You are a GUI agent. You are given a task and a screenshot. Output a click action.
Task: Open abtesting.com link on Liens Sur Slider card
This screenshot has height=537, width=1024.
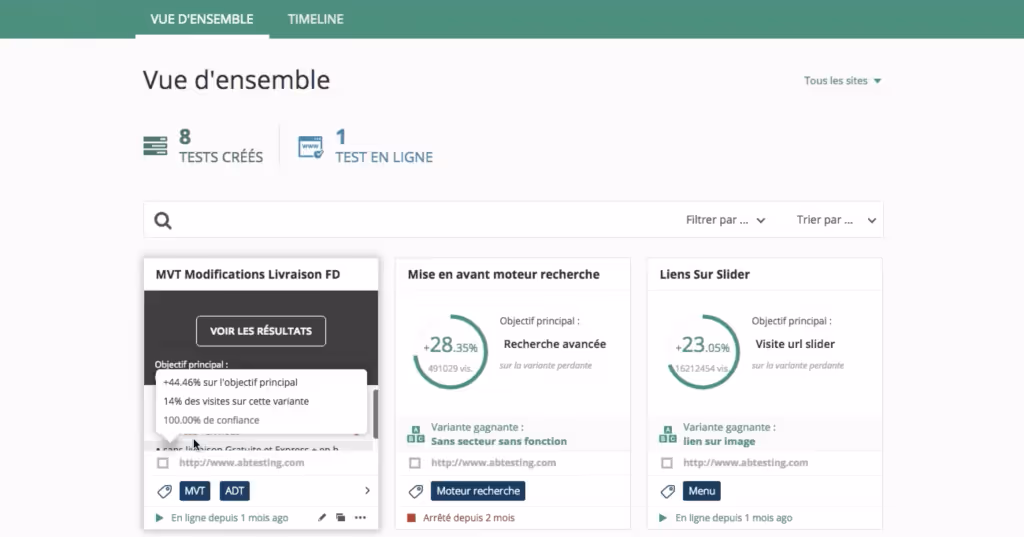click(x=746, y=463)
